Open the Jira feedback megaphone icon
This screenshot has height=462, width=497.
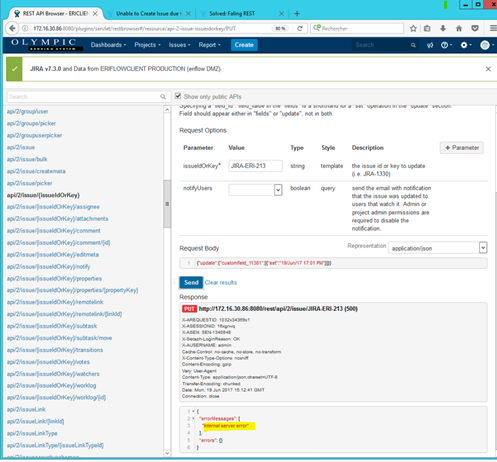click(430, 45)
